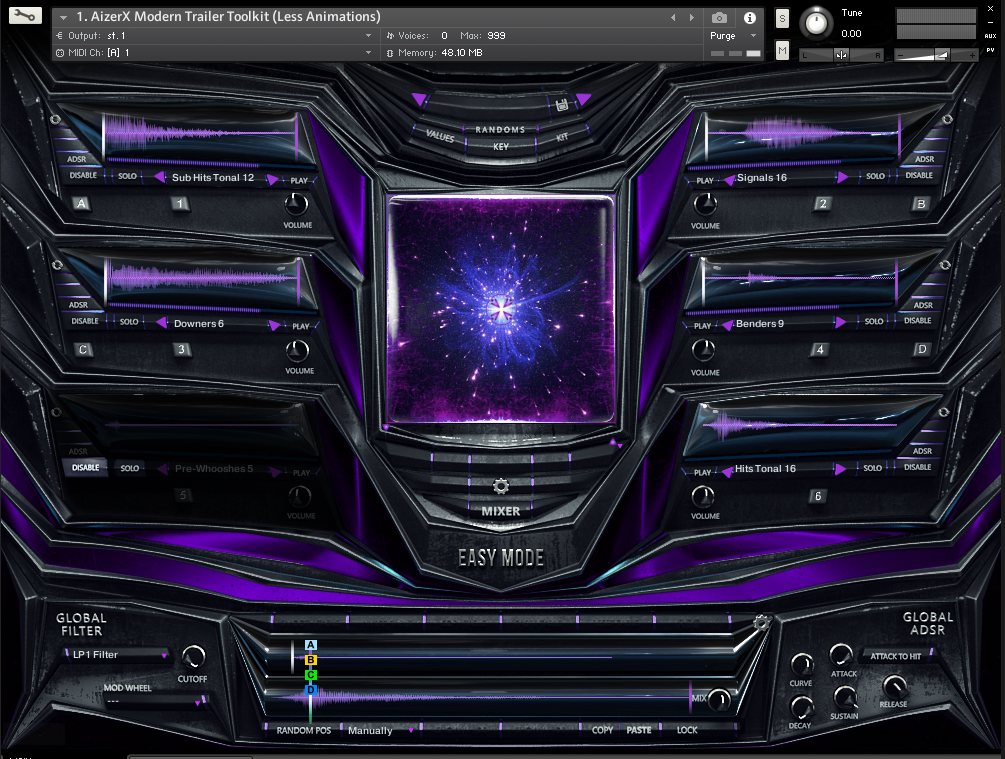
Task: Switch to the Values randoms tab
Action: [x=440, y=135]
